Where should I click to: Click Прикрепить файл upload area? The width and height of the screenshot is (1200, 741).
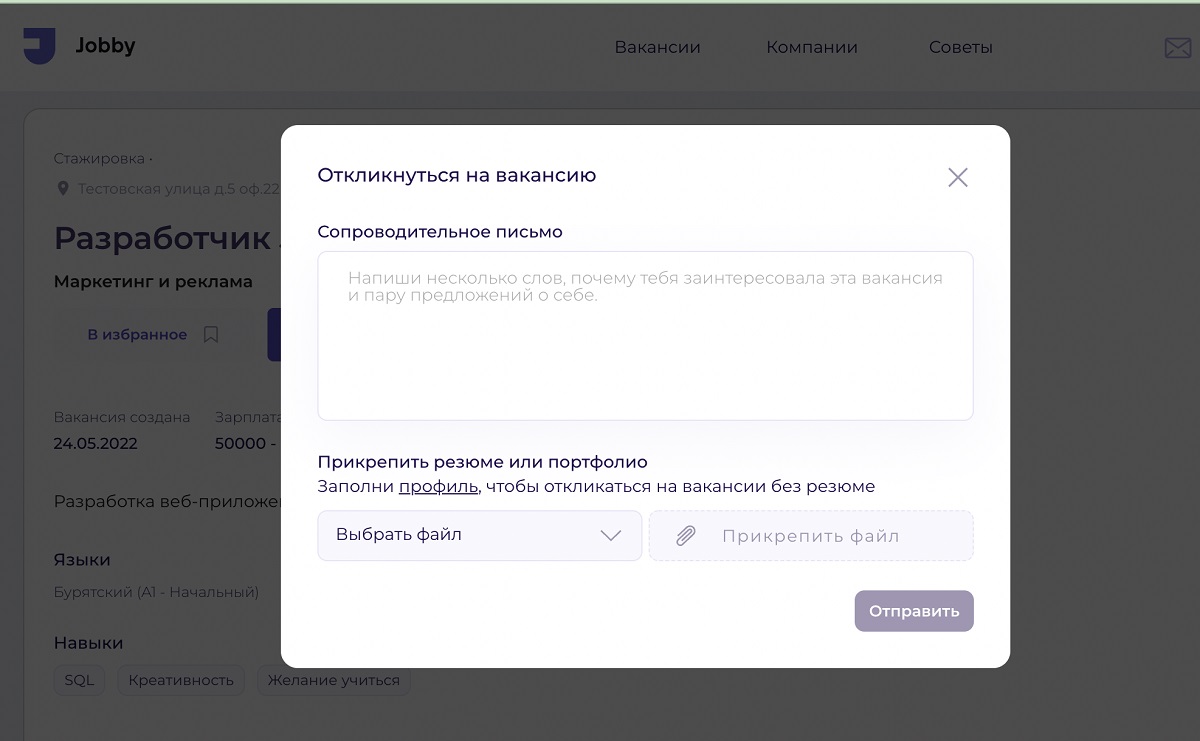click(x=811, y=535)
